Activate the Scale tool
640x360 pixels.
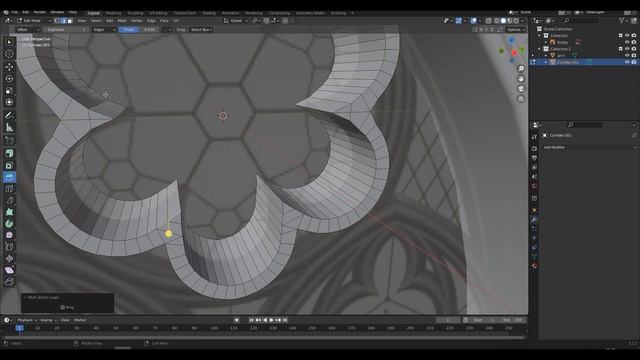[9, 91]
